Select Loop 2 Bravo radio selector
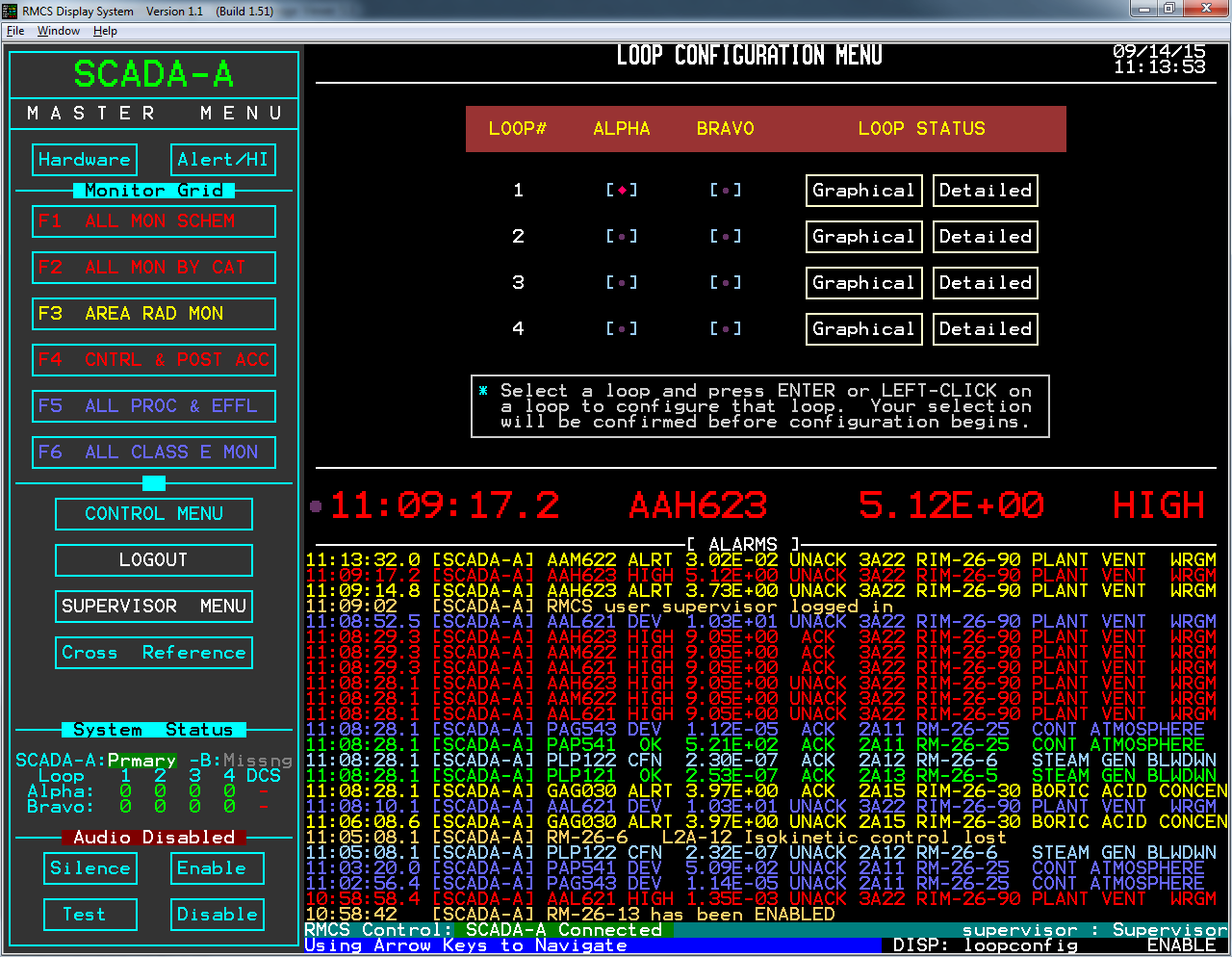The height and width of the screenshot is (957, 1232). 726,237
